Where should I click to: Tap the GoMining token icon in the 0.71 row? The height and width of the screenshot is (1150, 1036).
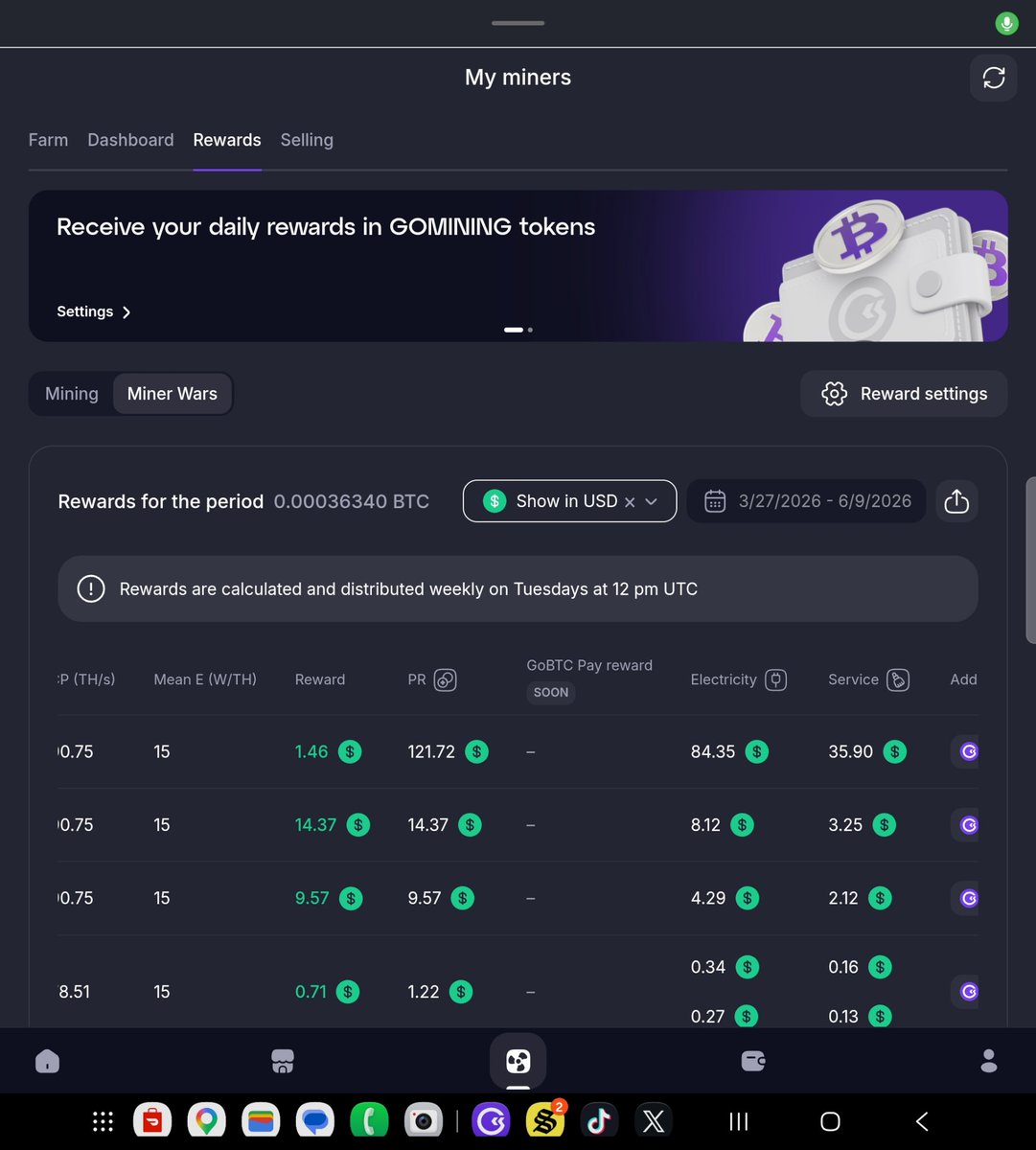click(x=968, y=992)
